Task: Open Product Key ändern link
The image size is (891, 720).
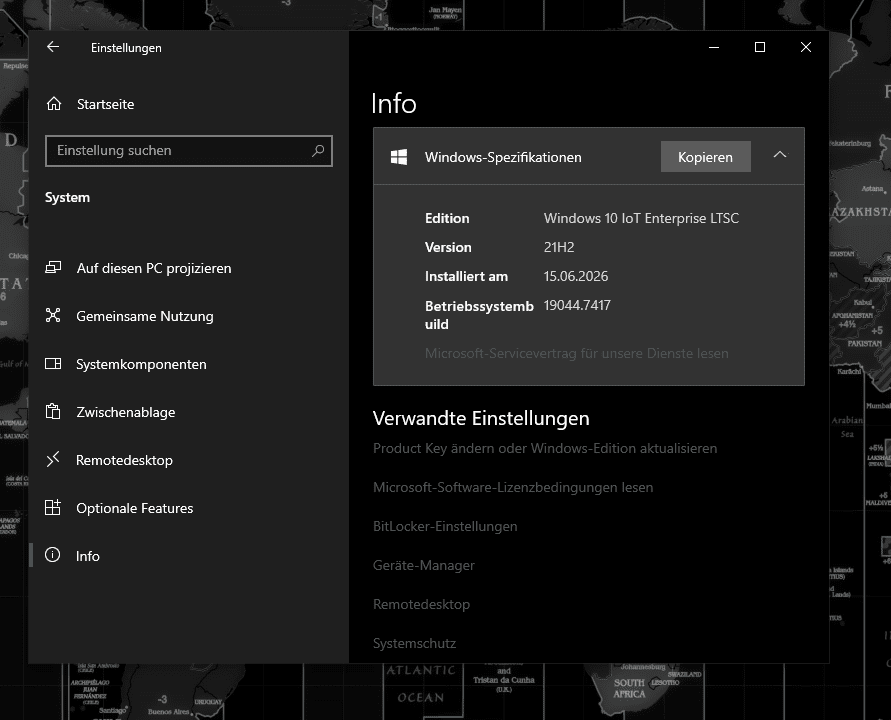Action: 544,448
